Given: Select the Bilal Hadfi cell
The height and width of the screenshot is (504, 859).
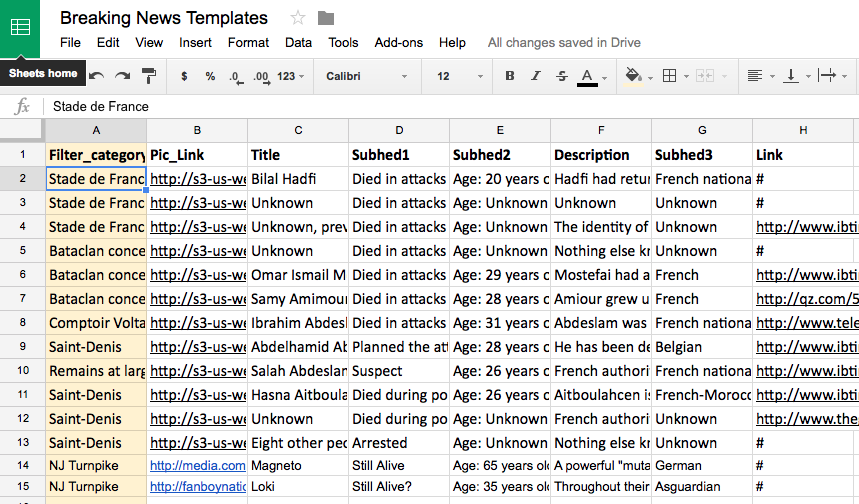Looking at the screenshot, I should click(x=298, y=179).
